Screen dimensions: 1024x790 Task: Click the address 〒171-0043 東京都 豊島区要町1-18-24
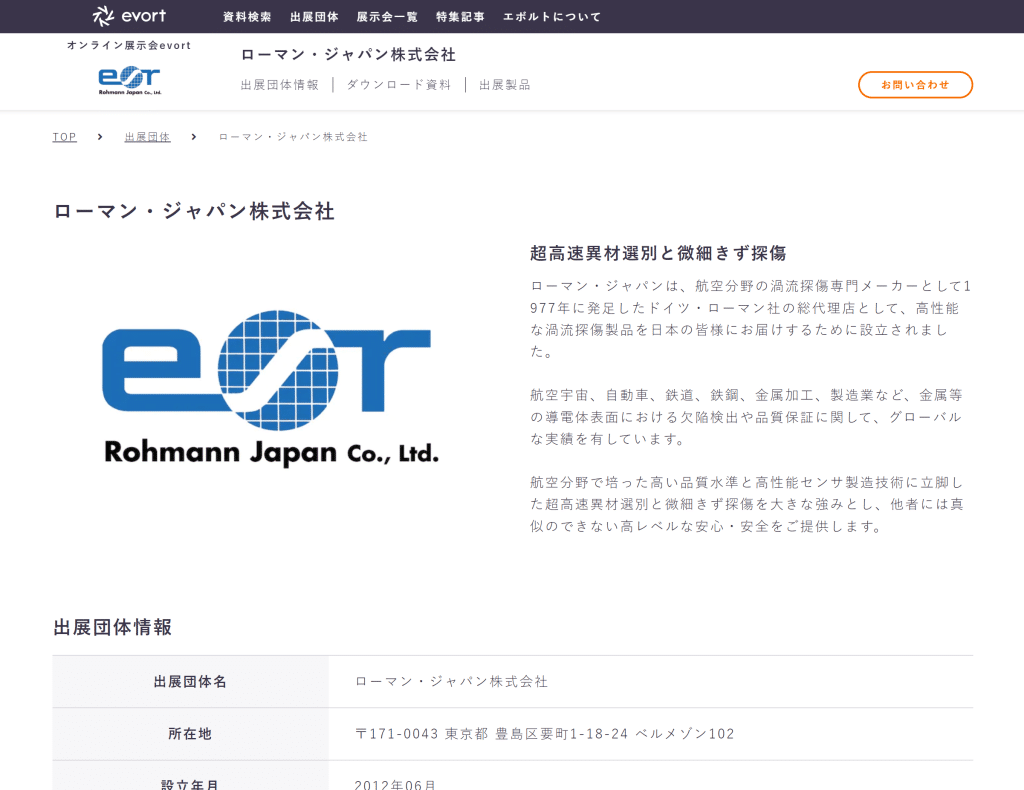545,734
